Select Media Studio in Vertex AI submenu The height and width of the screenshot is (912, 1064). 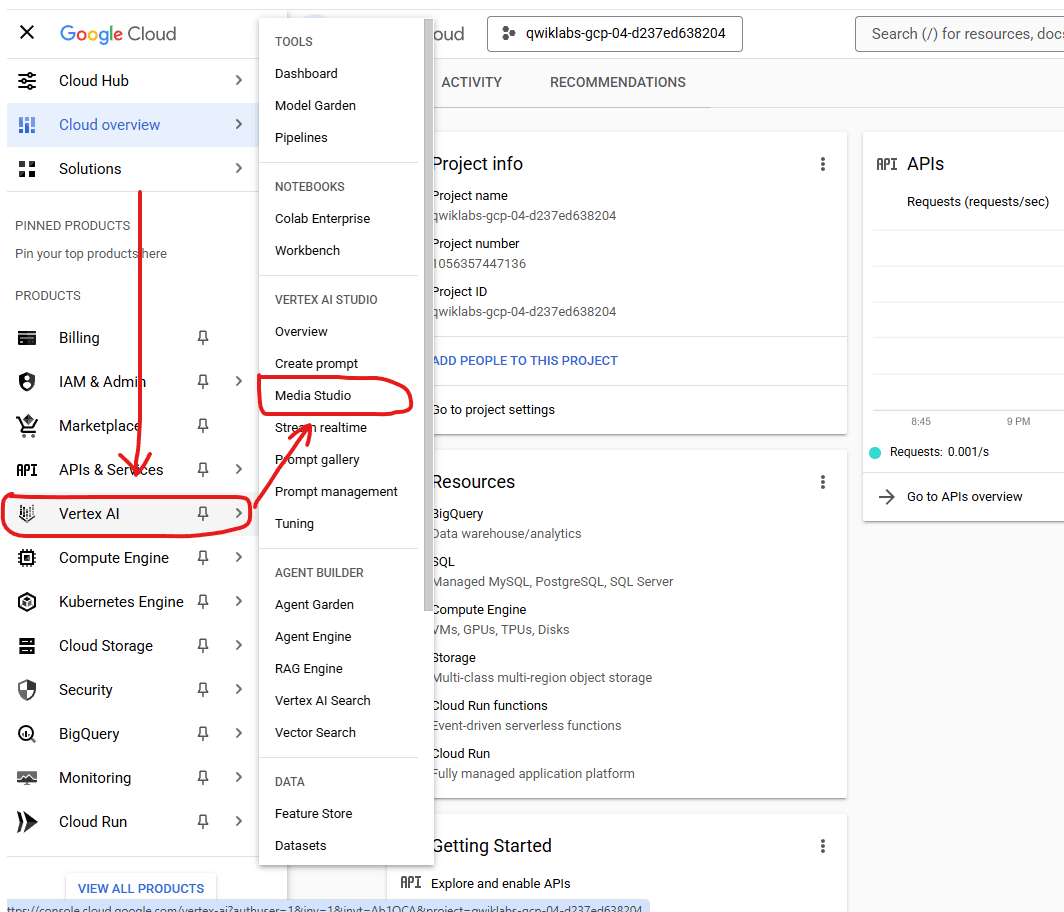click(x=313, y=396)
